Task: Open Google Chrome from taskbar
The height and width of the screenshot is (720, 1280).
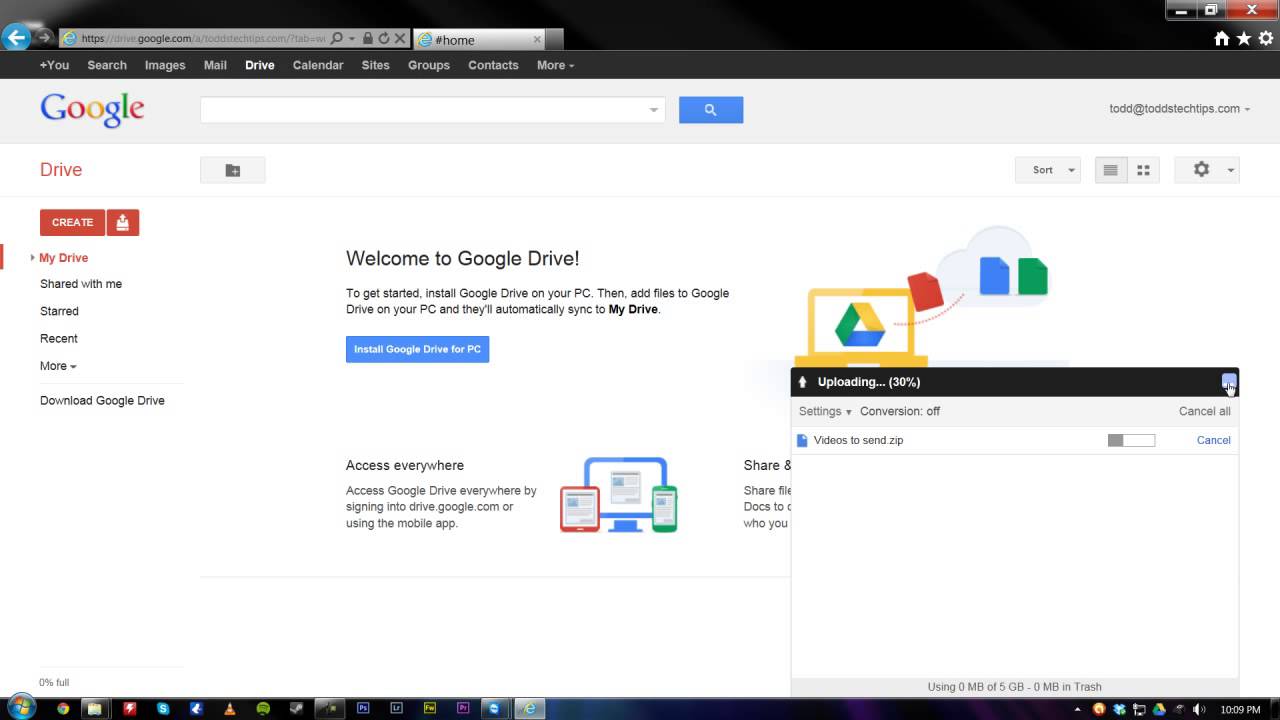Action: (x=63, y=708)
